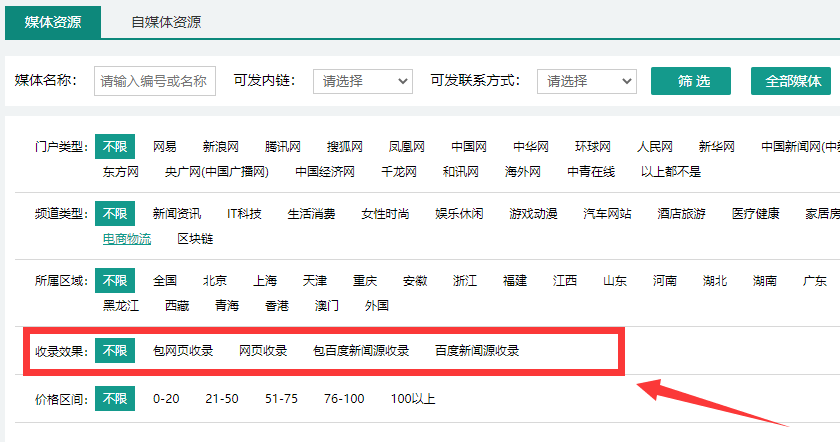Viewport: 840px width, 442px height.
Task: Click the 媒体名称 input field
Action: [x=155, y=81]
